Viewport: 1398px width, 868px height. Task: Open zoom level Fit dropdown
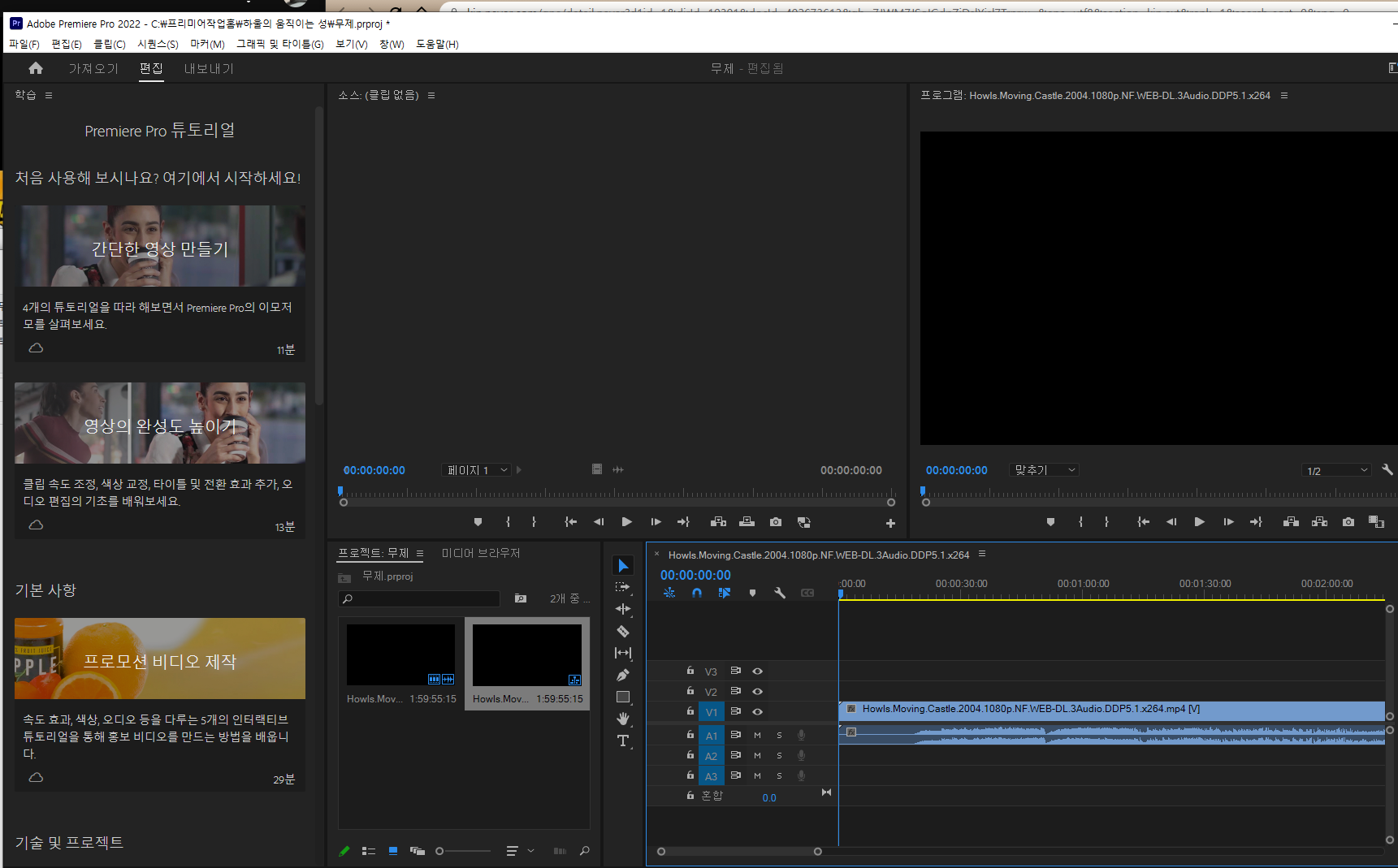tap(1044, 470)
